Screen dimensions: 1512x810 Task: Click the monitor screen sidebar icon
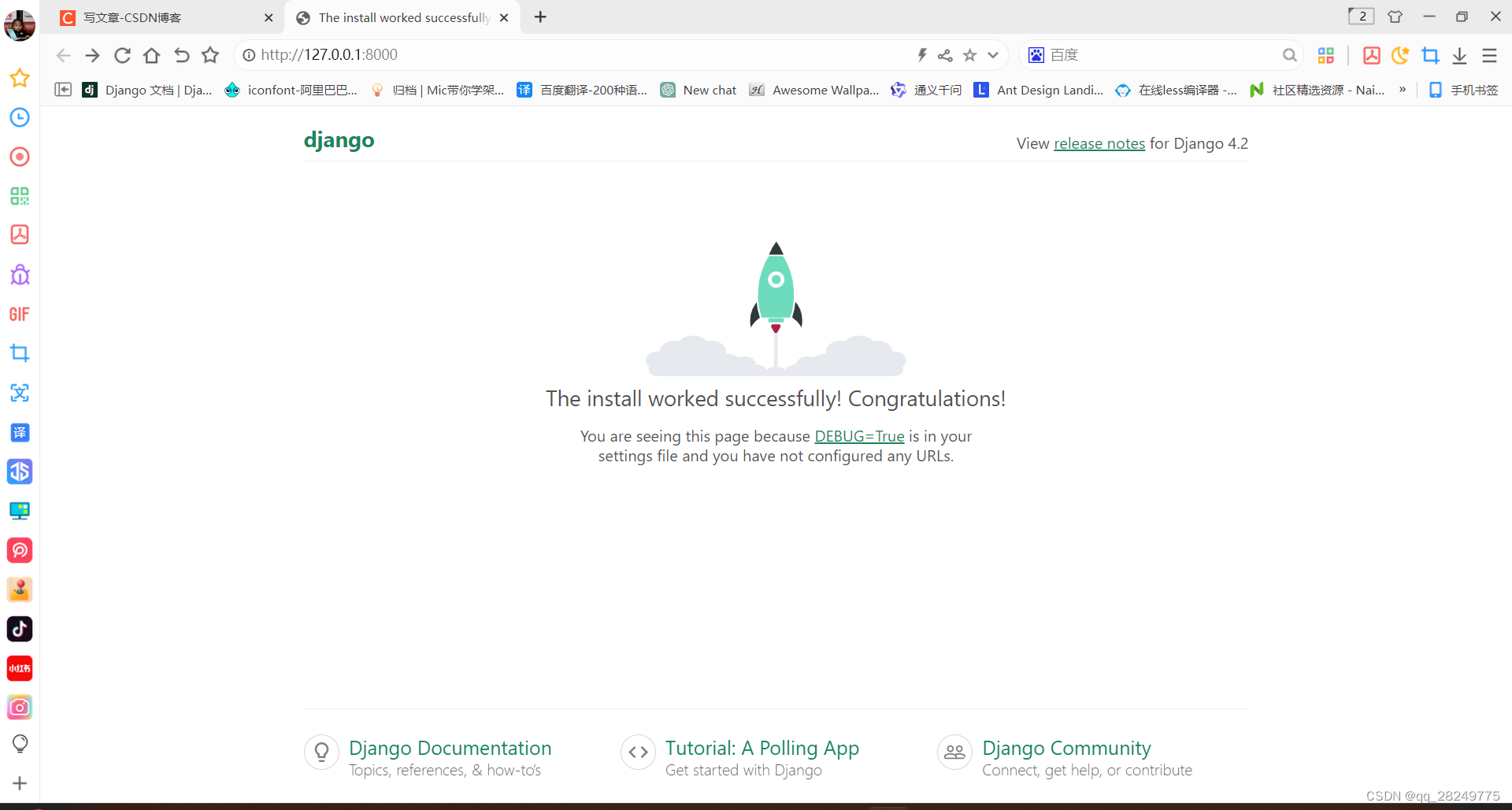20,511
